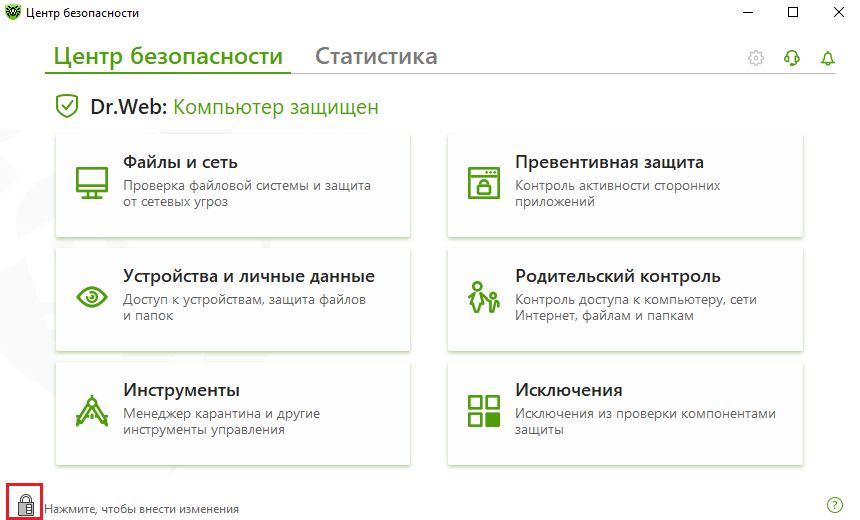Viewport: 860px width, 520px height.
Task: Click the four squares icon for Исключения
Action: tap(484, 411)
